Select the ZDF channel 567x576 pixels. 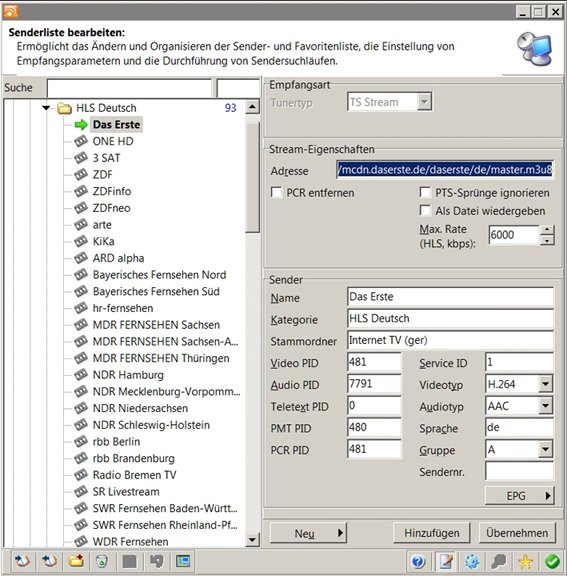[102, 174]
